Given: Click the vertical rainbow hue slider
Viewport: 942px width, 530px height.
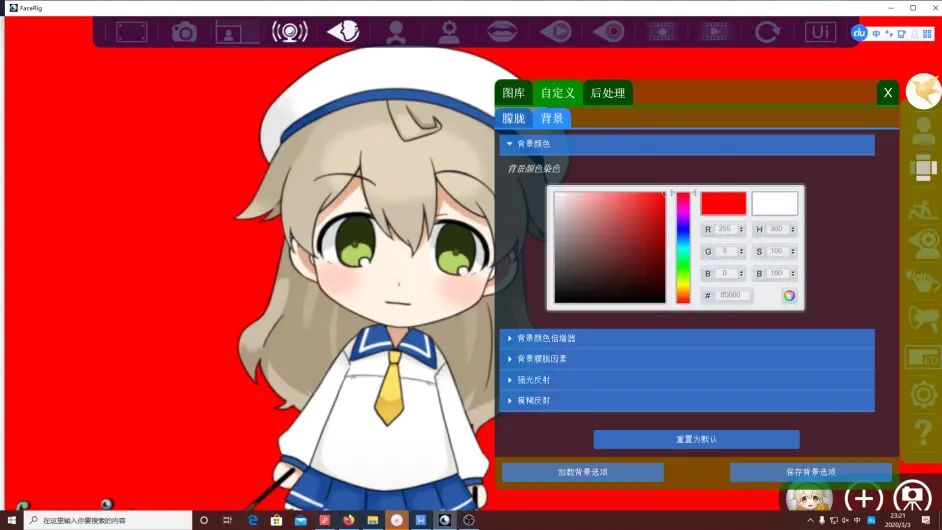Looking at the screenshot, I should coord(683,248).
